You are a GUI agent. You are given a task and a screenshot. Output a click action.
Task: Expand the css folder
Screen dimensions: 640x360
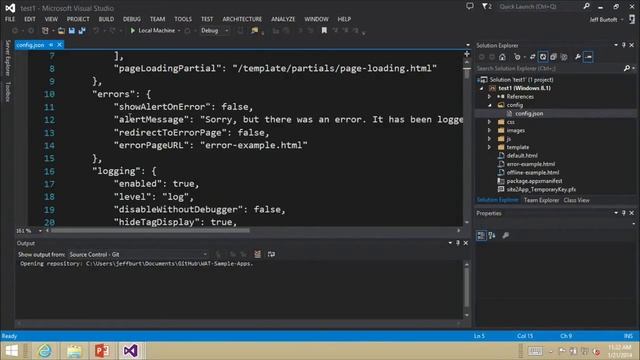coord(489,122)
